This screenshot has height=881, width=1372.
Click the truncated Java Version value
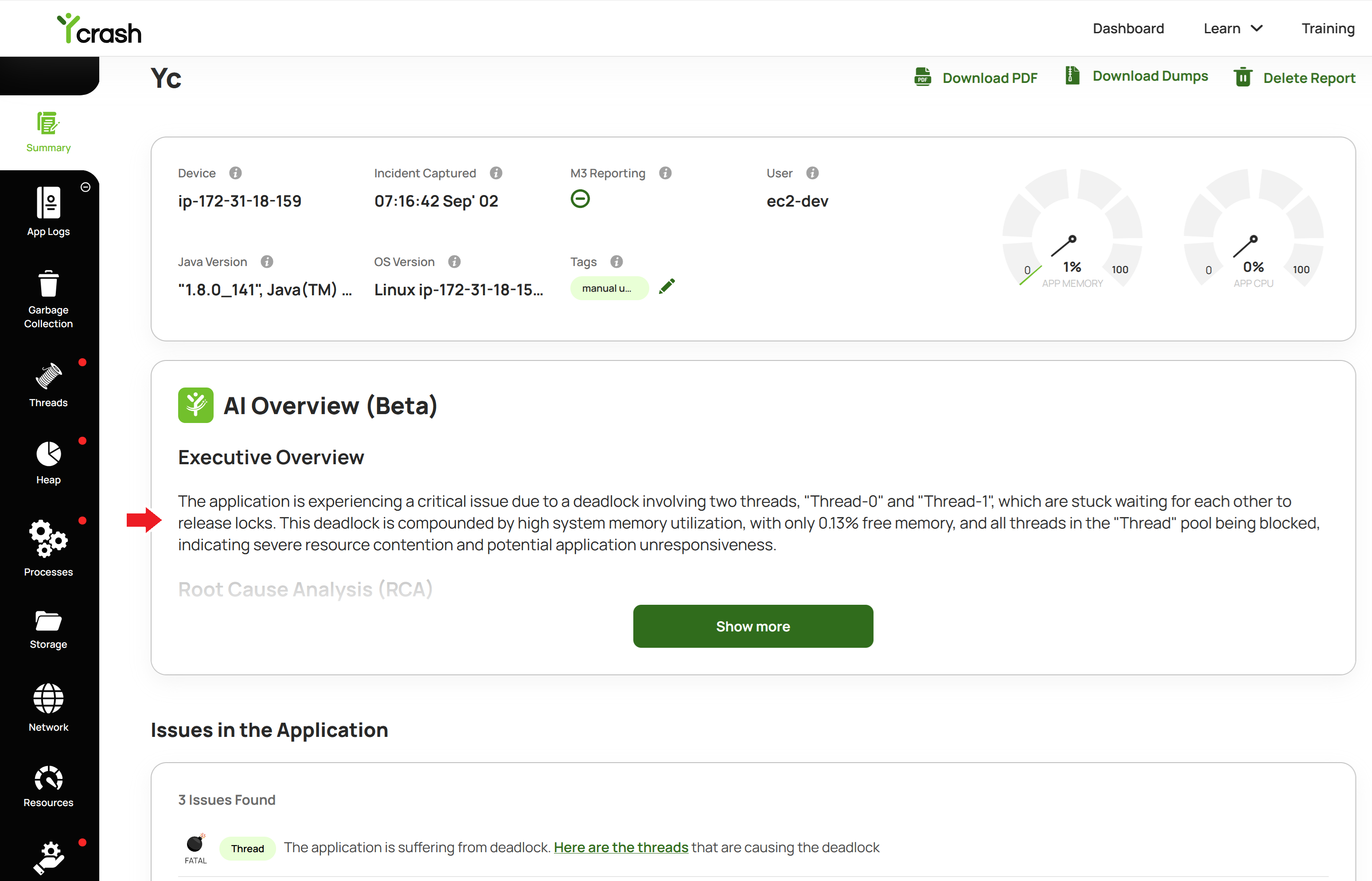265,290
